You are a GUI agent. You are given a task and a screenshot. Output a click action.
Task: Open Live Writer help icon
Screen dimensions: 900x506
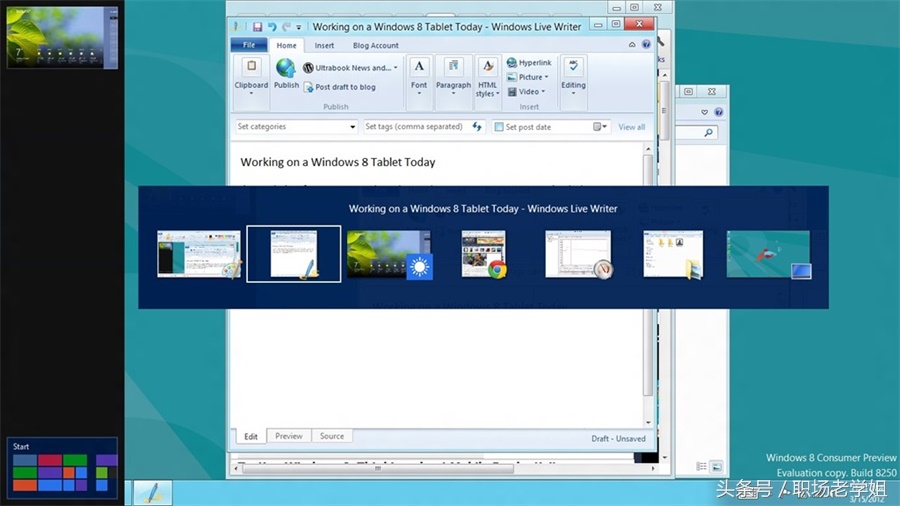pyautogui.click(x=646, y=44)
